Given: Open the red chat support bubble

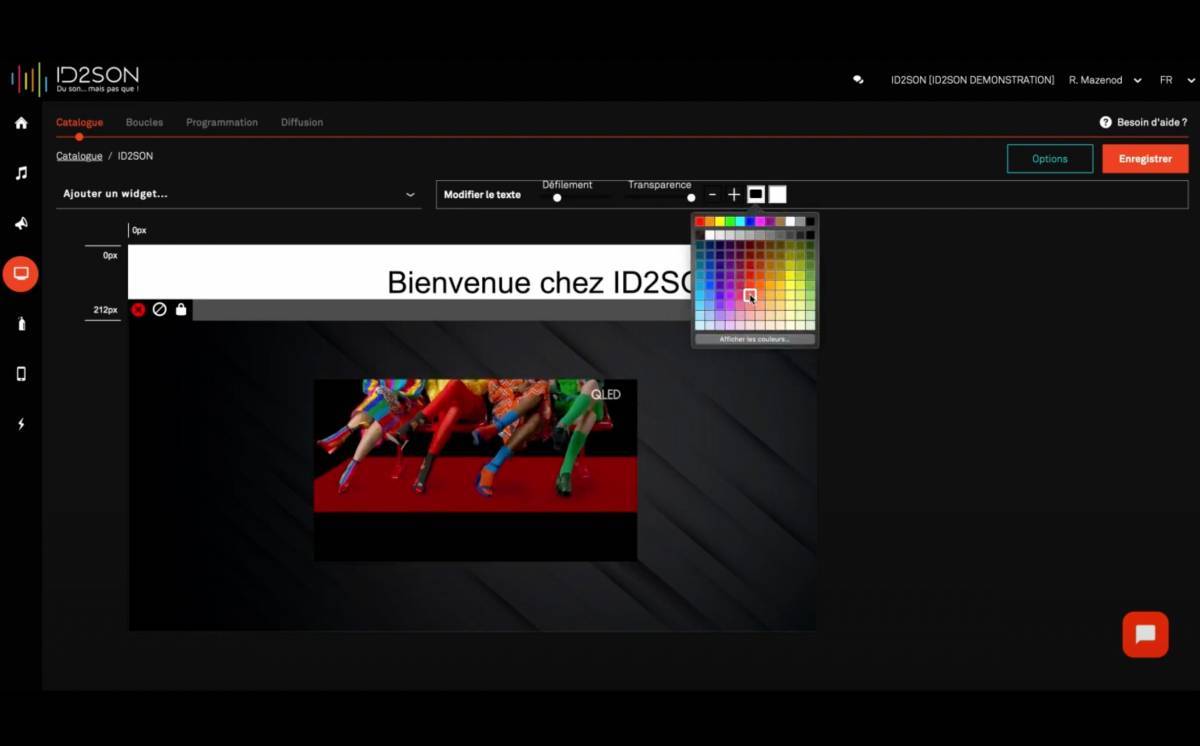Looking at the screenshot, I should pos(1145,634).
